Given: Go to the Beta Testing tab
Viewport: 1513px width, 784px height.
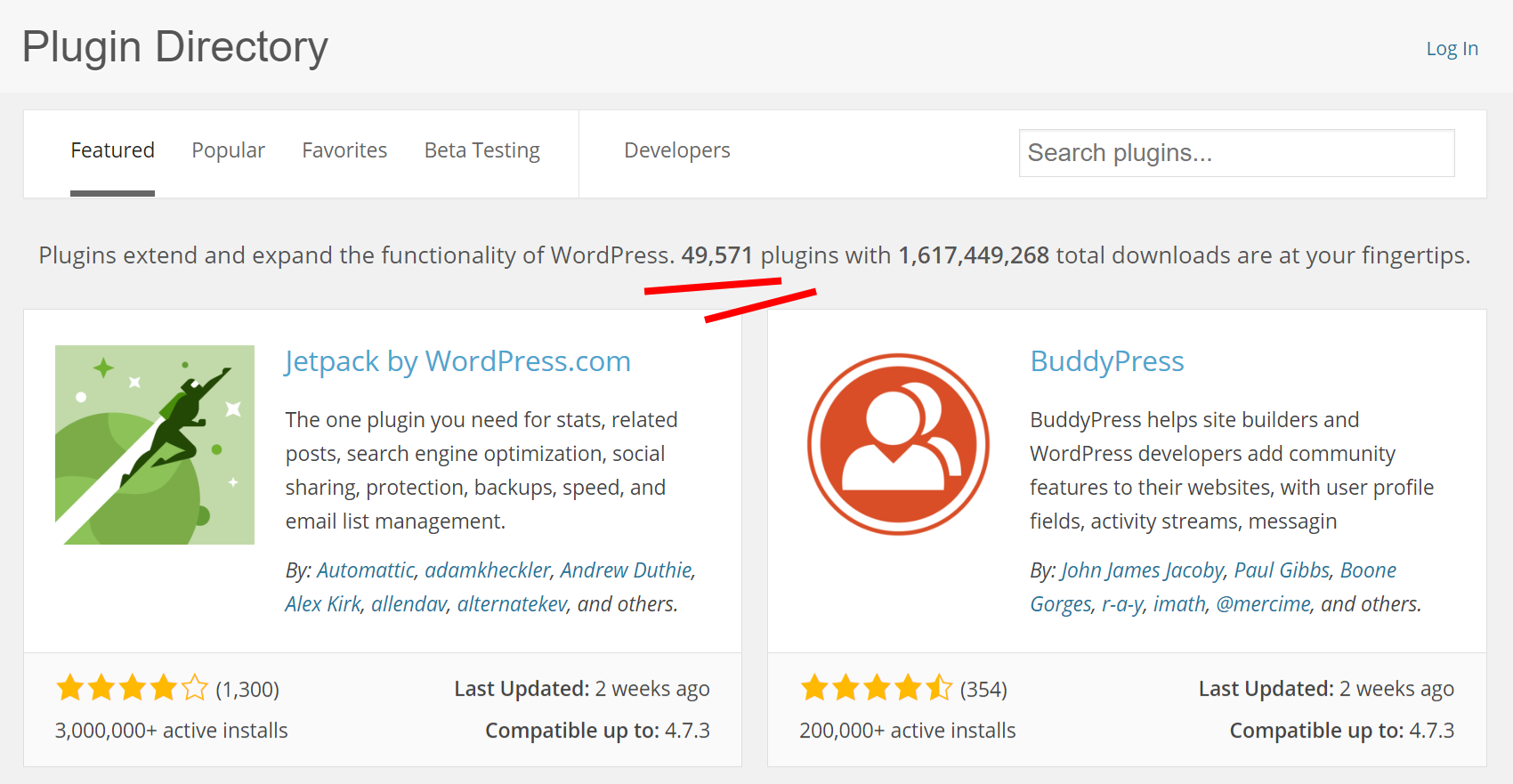Looking at the screenshot, I should [481, 150].
